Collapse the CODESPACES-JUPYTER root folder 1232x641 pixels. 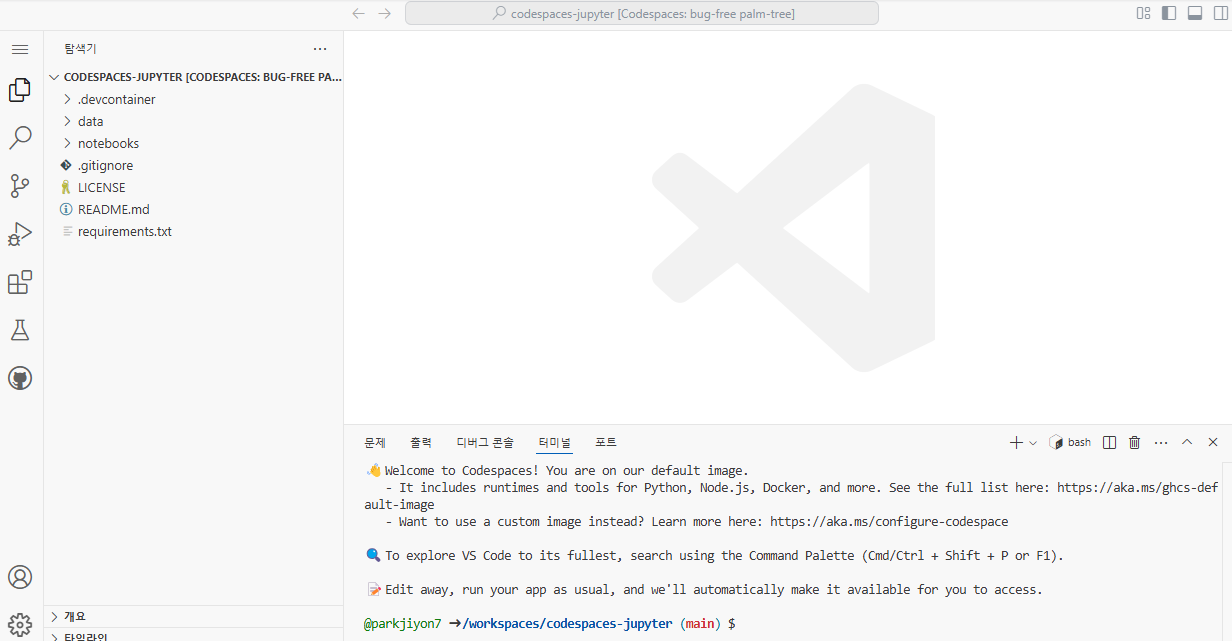click(194, 77)
